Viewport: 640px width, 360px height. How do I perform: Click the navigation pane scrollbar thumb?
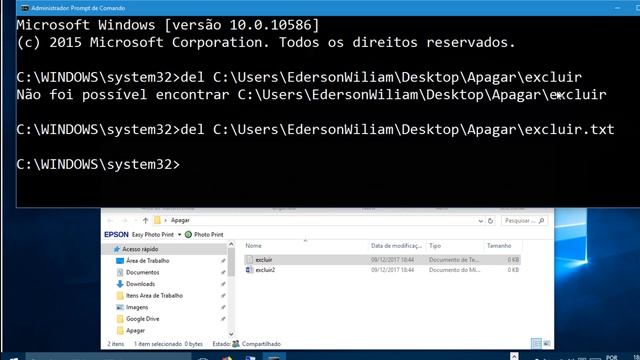[231, 262]
